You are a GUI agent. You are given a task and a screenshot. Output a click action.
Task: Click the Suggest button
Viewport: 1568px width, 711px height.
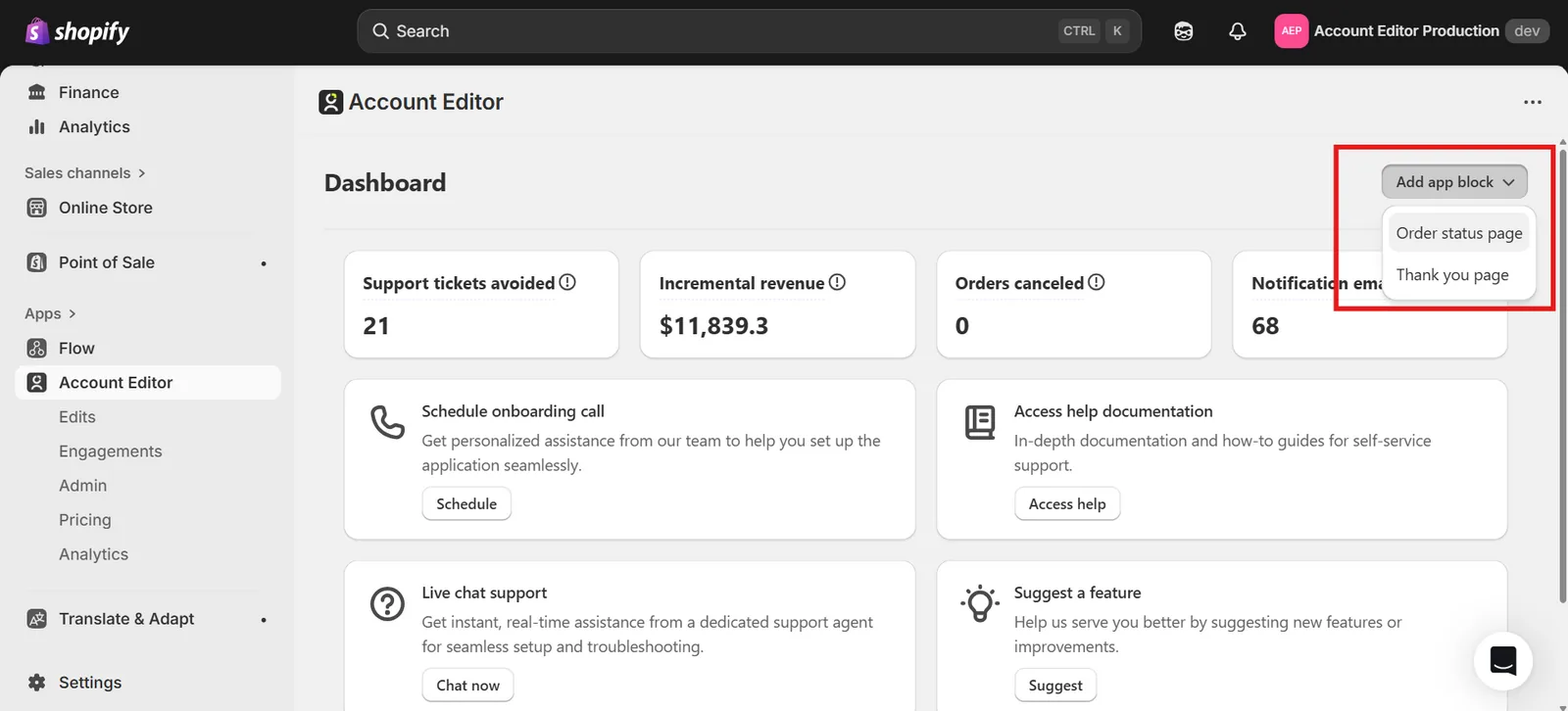(x=1055, y=686)
